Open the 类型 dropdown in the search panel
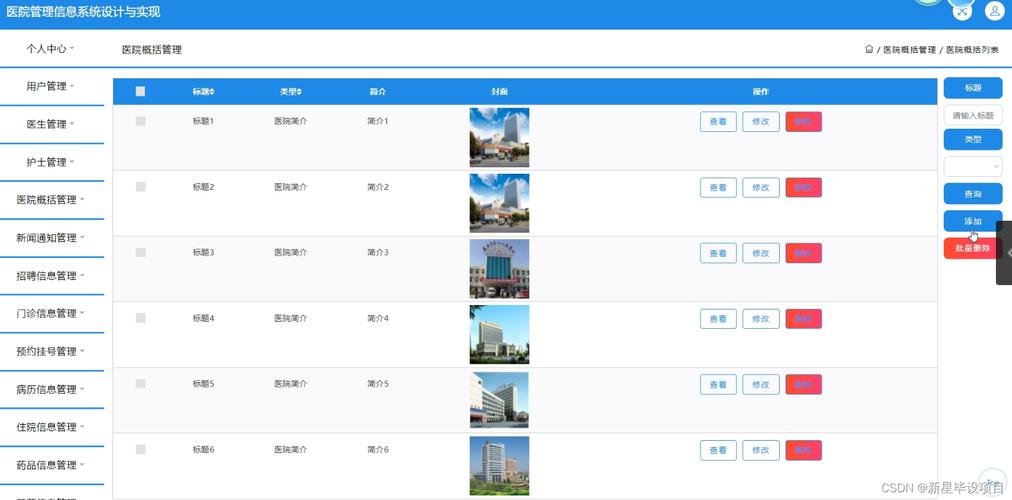This screenshot has height=500, width=1012. (x=972, y=166)
